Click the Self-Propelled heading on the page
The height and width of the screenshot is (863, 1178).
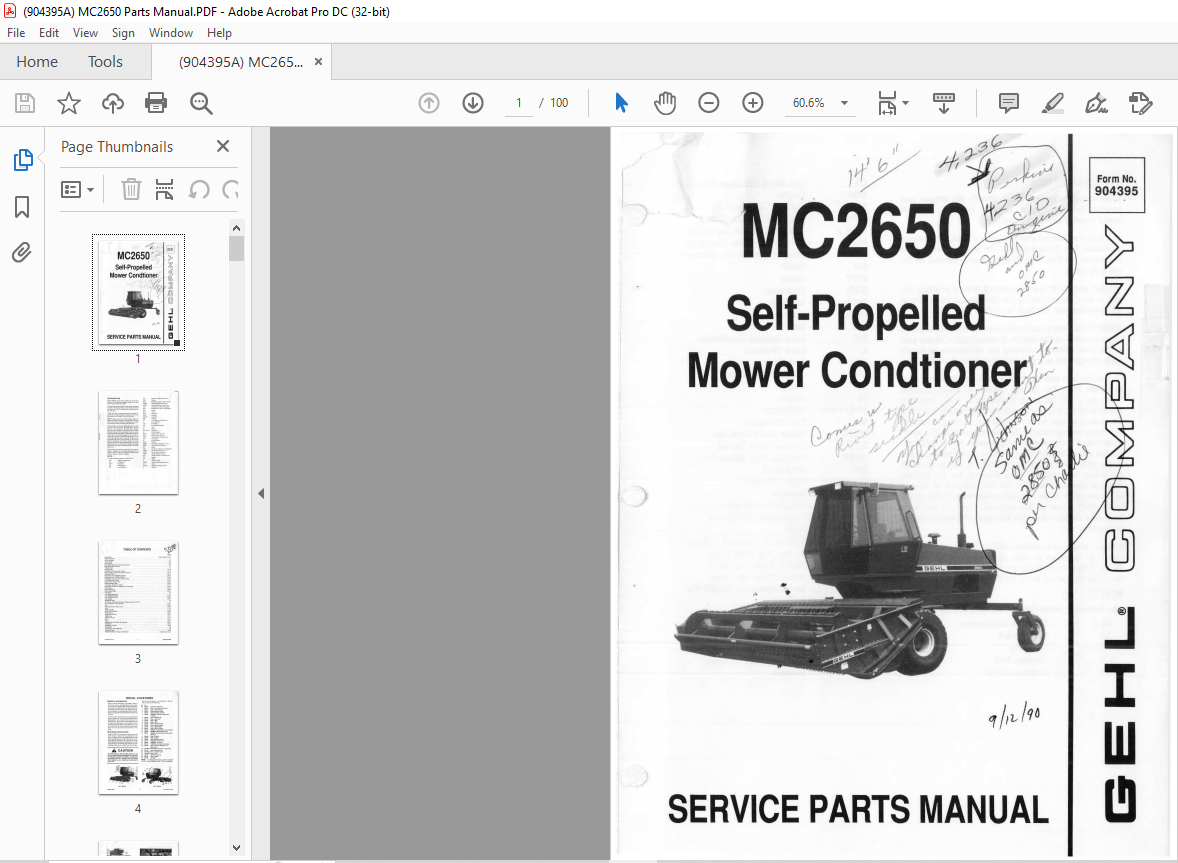pos(856,312)
